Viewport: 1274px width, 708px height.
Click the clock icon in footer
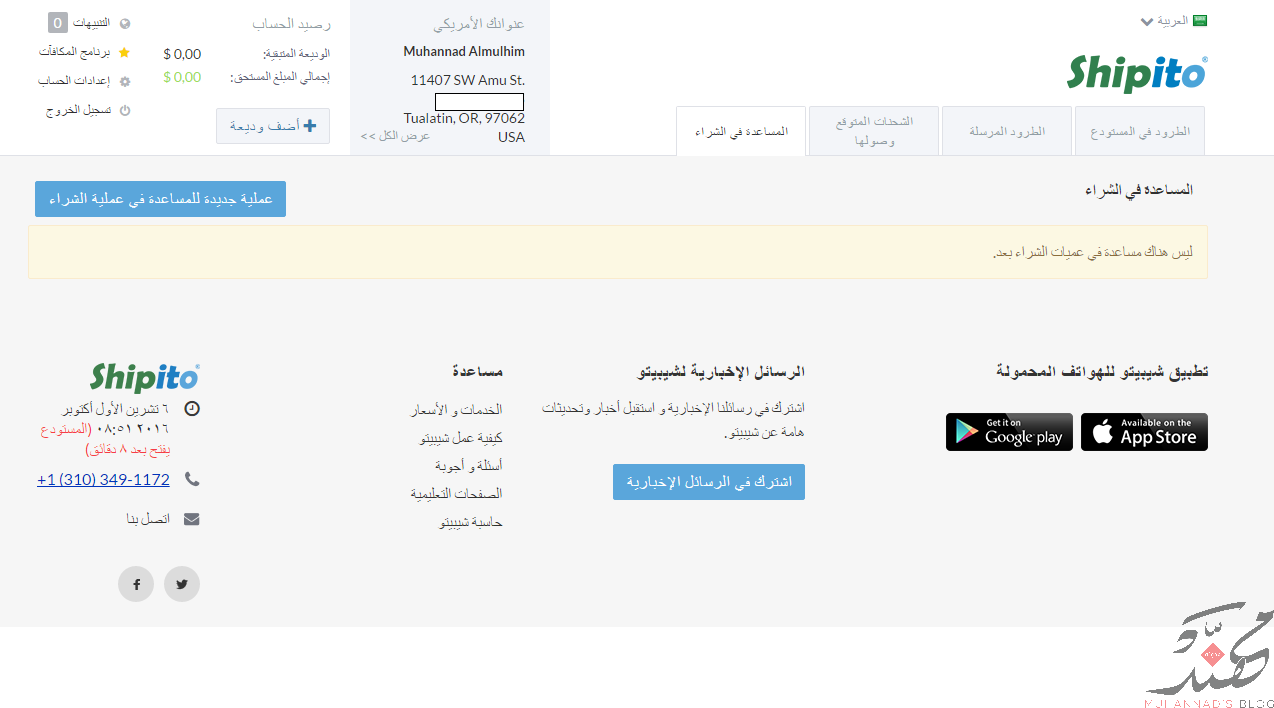pos(192,409)
